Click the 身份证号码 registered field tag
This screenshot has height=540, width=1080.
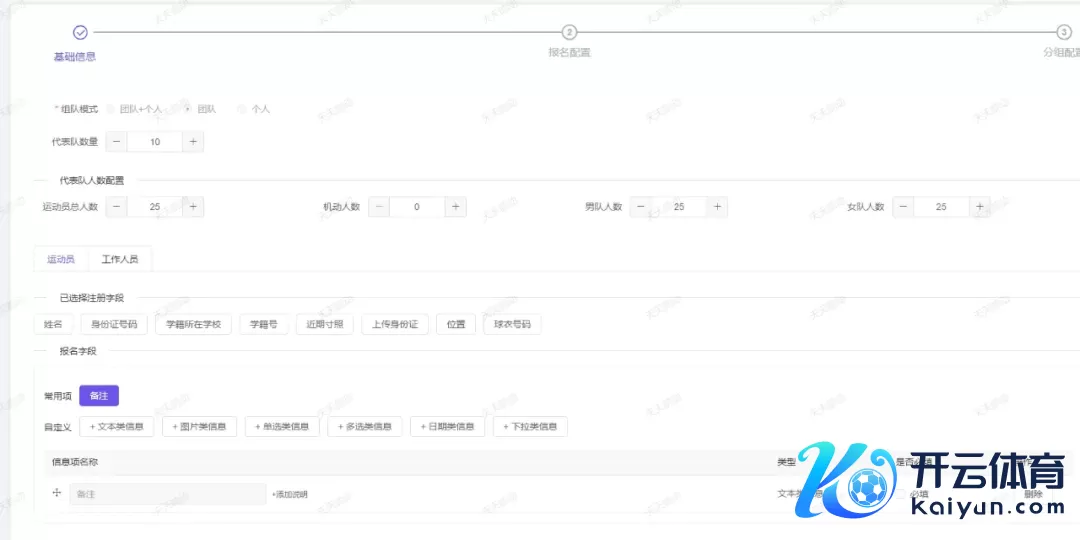coord(115,325)
